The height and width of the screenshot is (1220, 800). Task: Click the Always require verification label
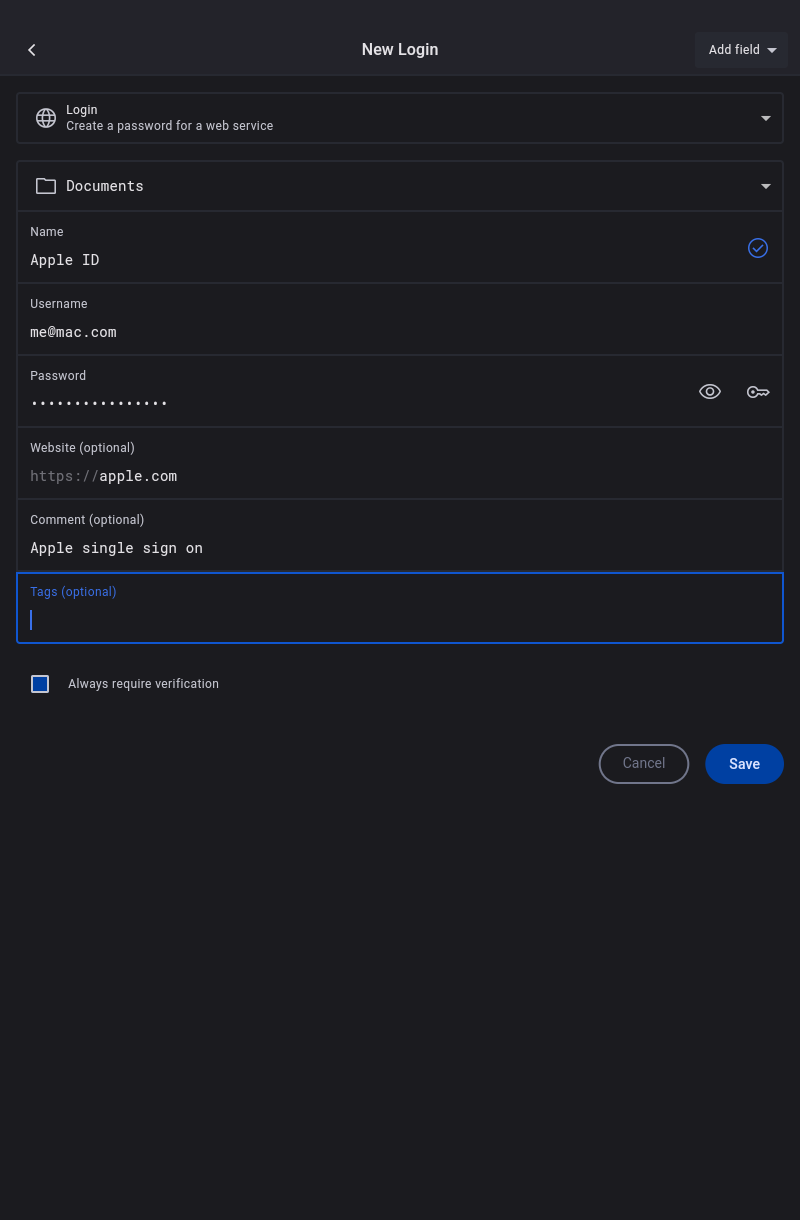tap(143, 684)
